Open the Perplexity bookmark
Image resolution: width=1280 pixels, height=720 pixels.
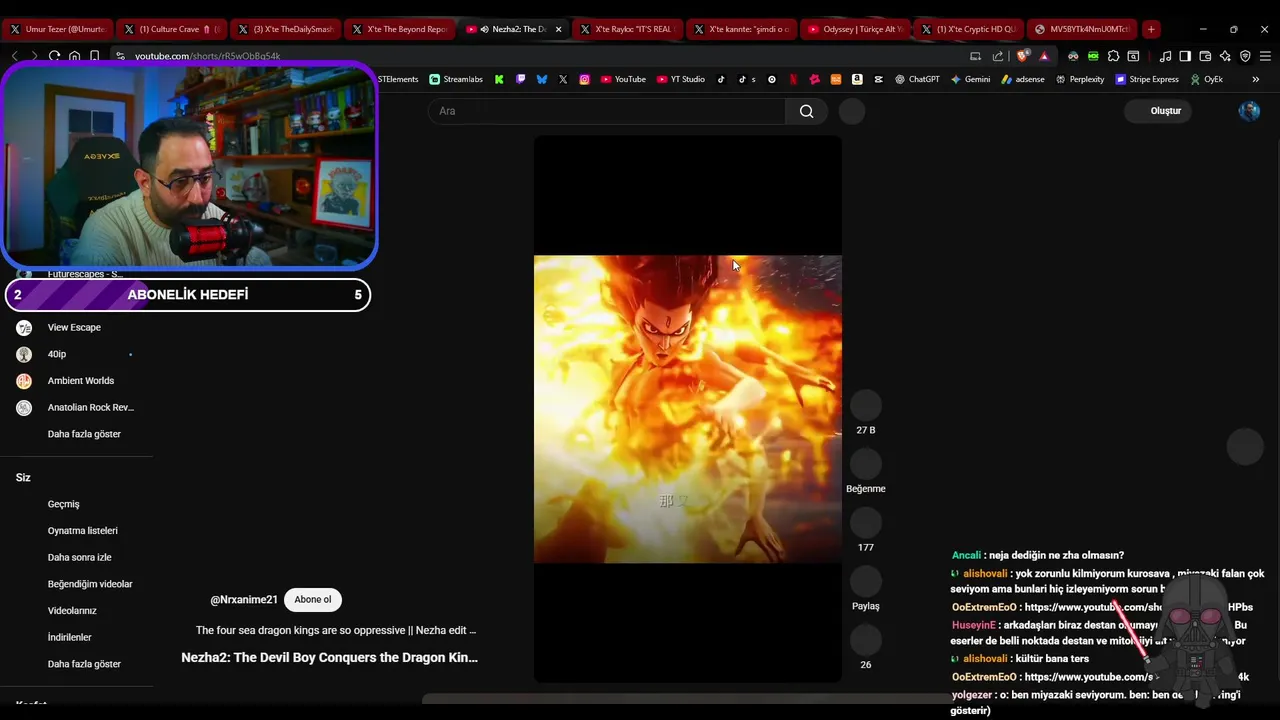click(1080, 79)
